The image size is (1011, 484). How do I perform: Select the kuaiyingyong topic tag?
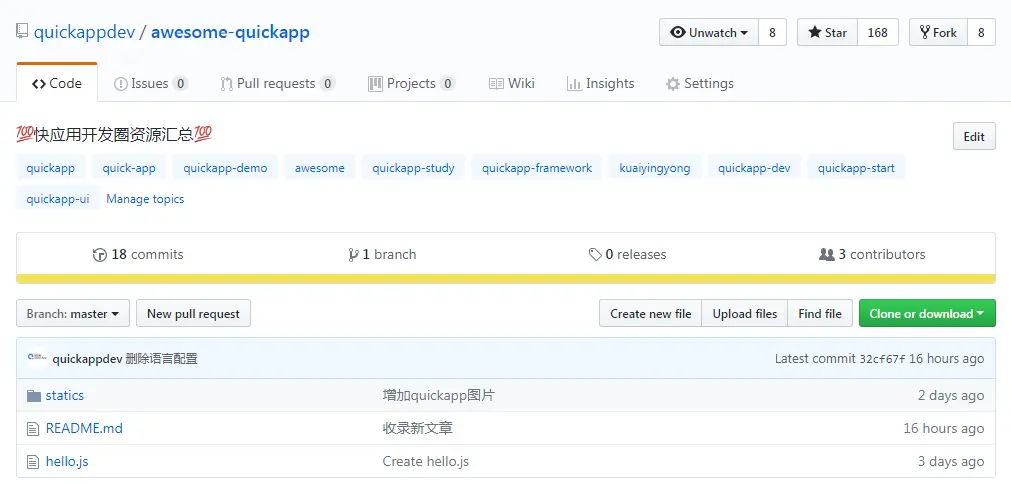click(x=655, y=168)
